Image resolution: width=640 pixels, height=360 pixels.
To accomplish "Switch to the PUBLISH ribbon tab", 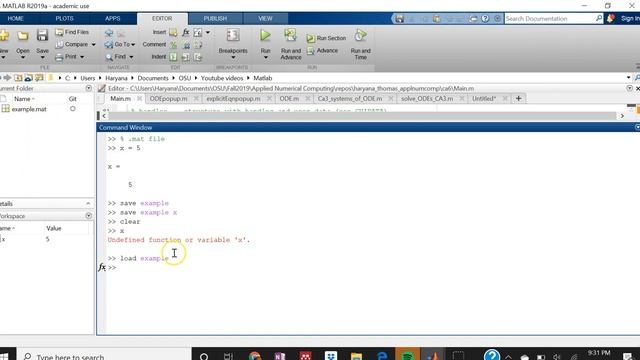I will point(215,18).
